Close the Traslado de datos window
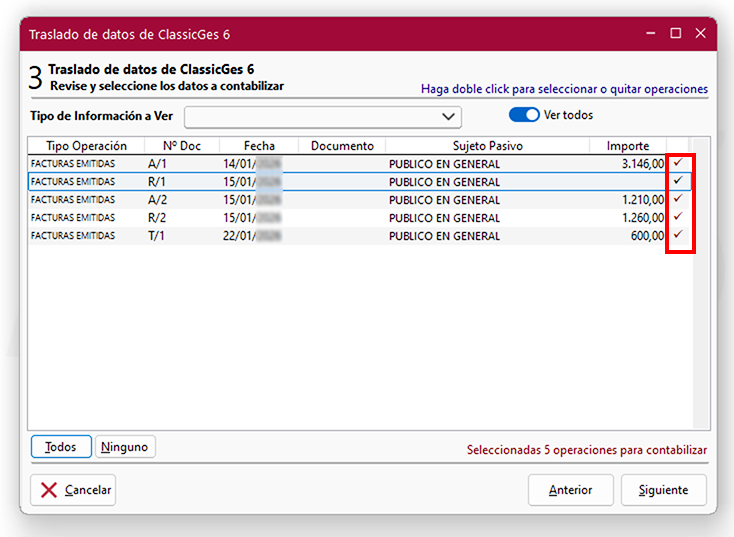This screenshot has width=734, height=537. coord(700,33)
